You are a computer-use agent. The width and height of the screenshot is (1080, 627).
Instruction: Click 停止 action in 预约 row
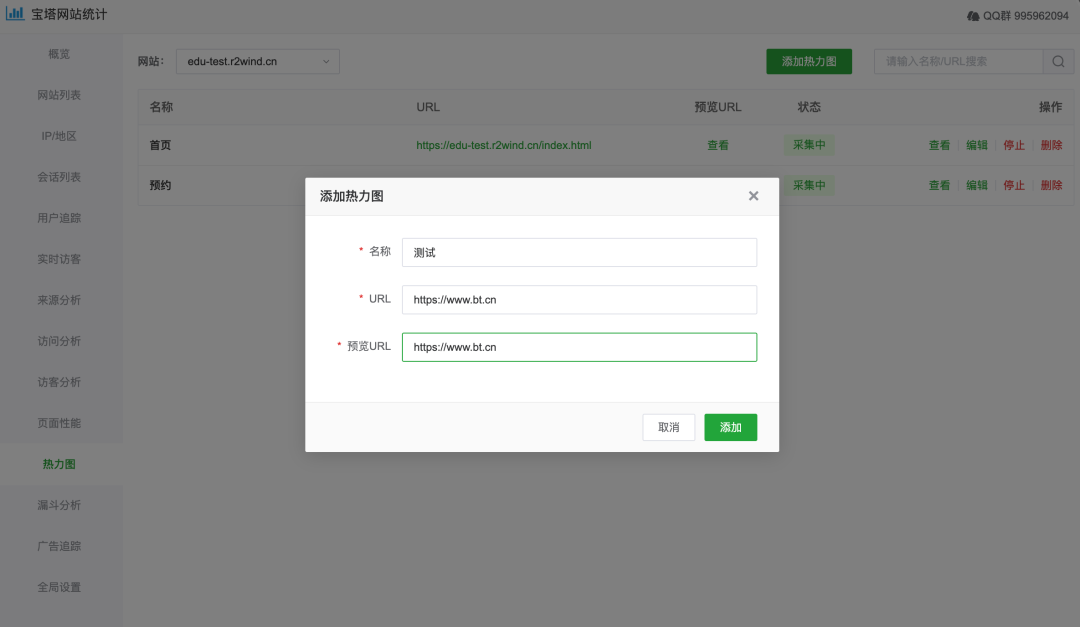point(1013,185)
